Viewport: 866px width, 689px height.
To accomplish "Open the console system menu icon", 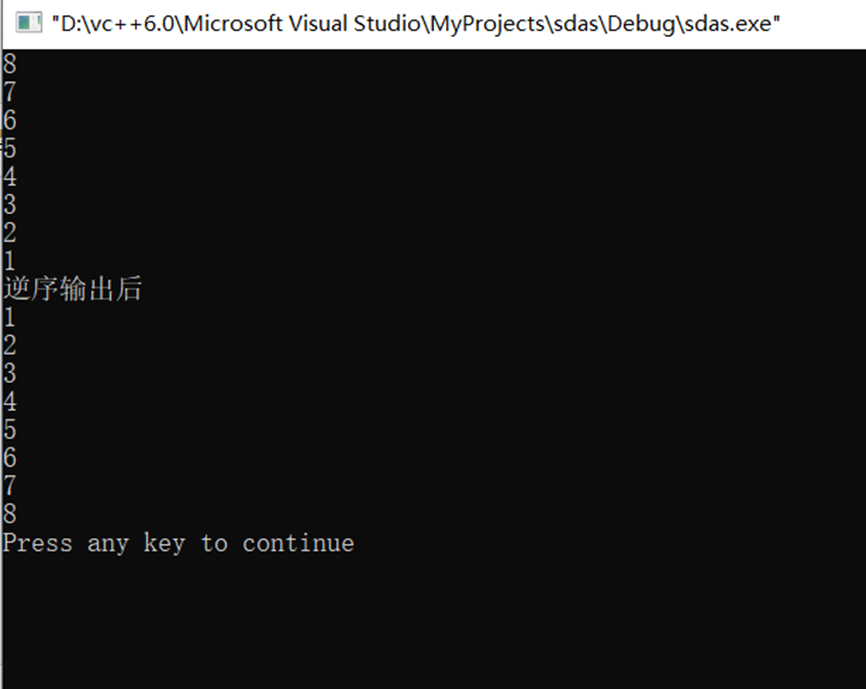I will click(x=29, y=23).
